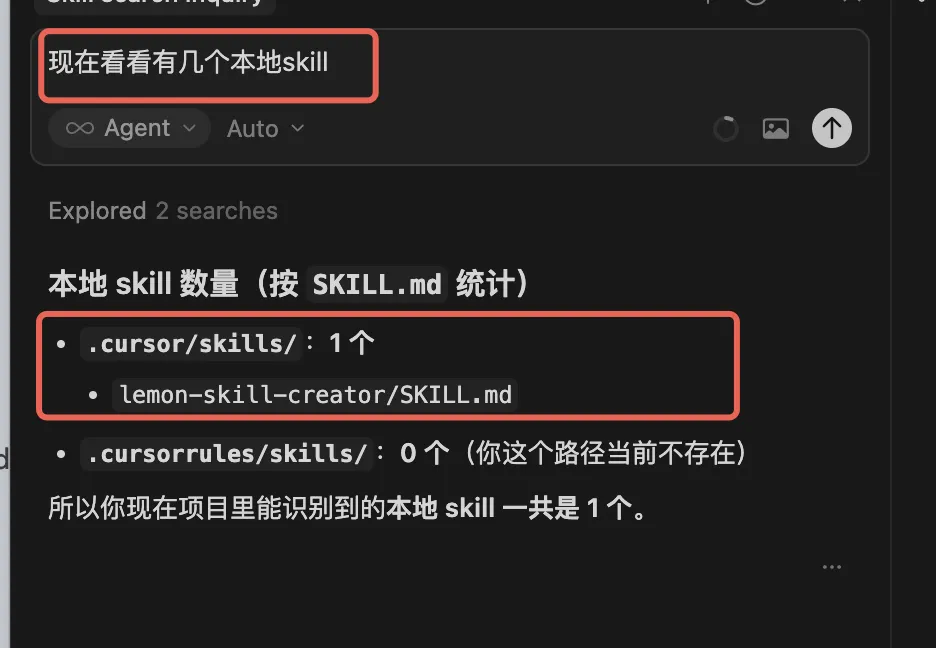The image size is (936, 648).
Task: Click the 1 个 count beside .cursor/skills/
Action: coord(352,343)
